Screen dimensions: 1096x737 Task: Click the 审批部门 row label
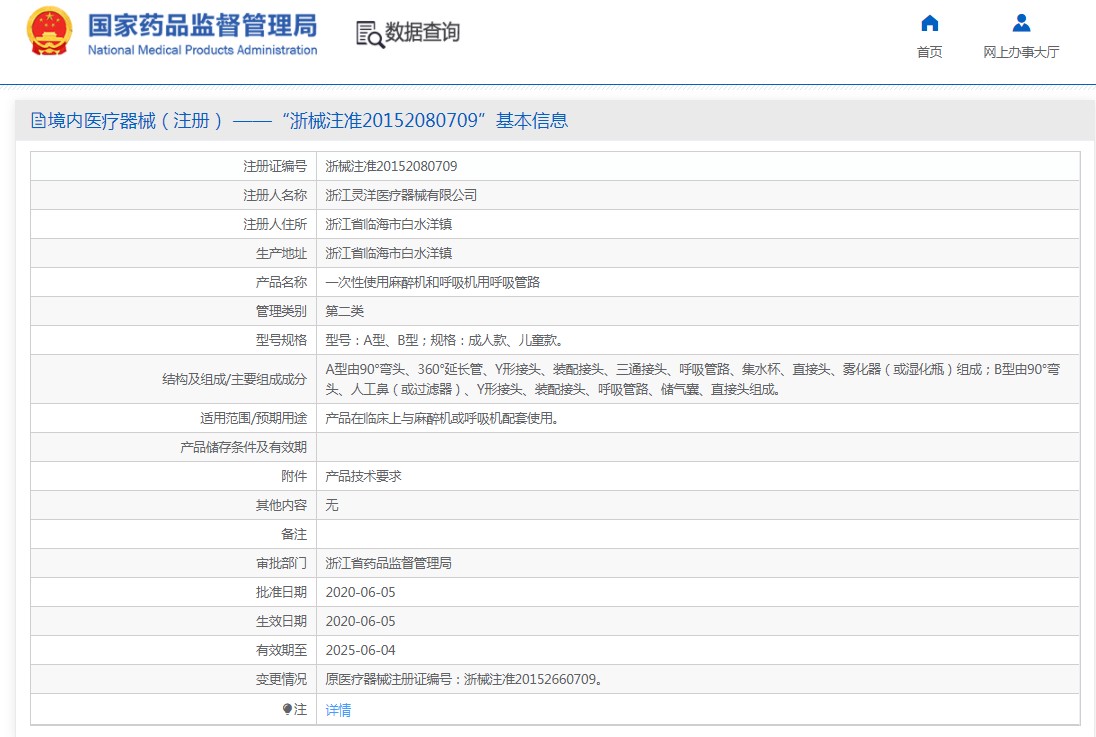pyautogui.click(x=281, y=563)
